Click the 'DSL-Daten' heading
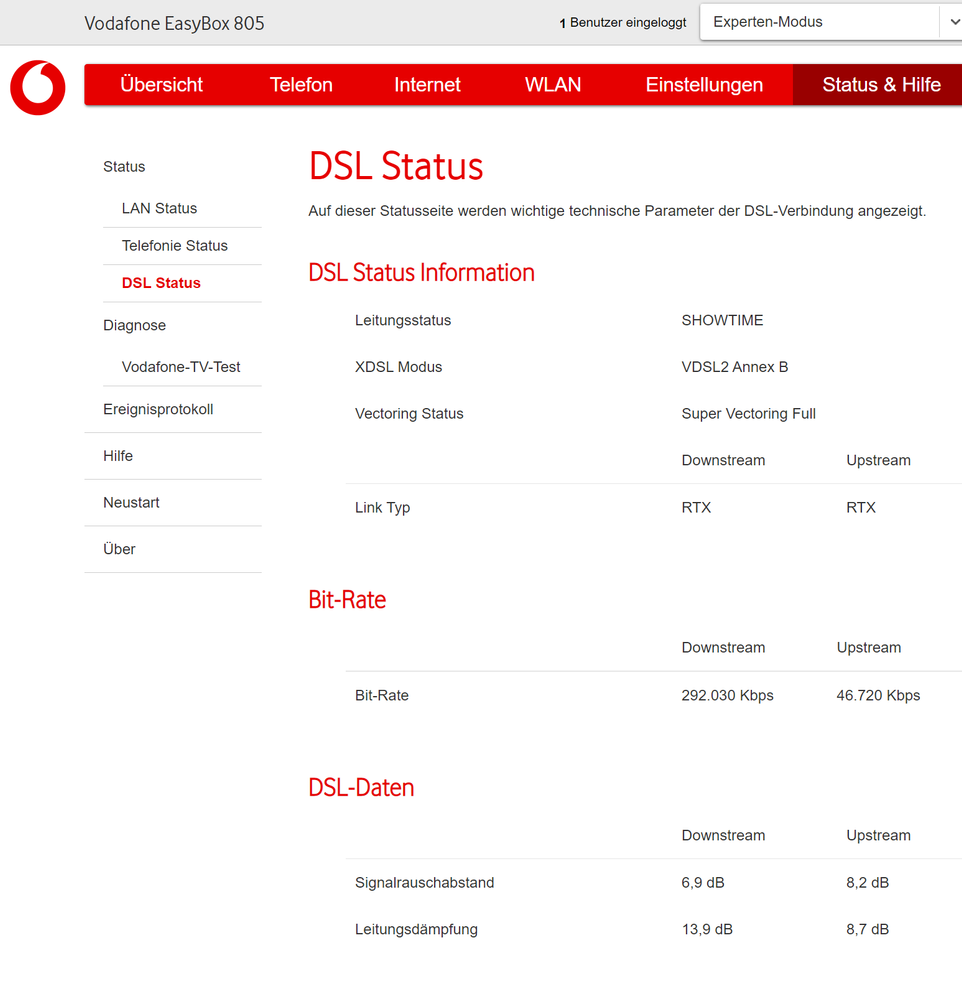The height and width of the screenshot is (999, 962). point(361,787)
